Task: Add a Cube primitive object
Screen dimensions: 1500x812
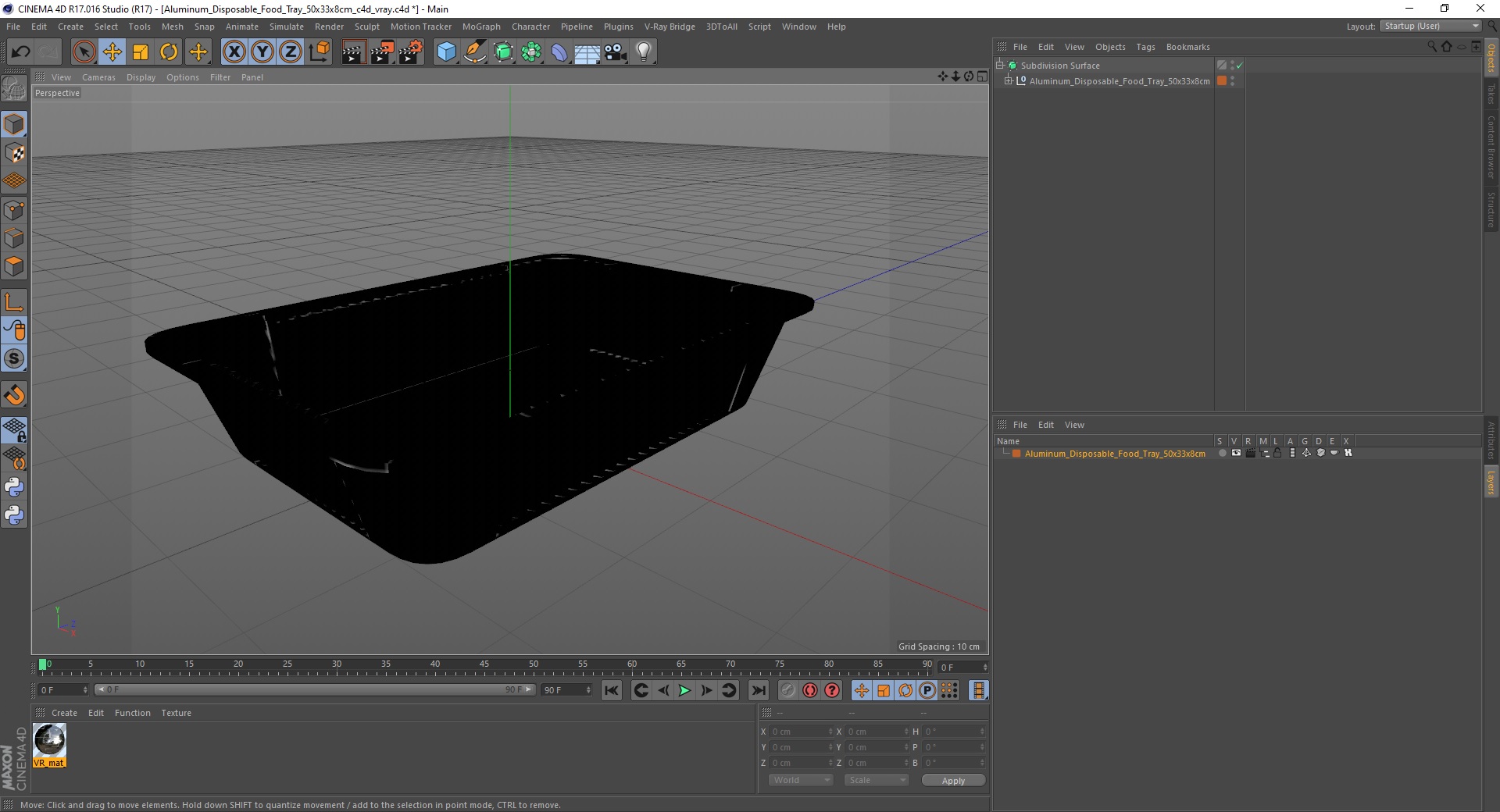Action: (x=446, y=52)
